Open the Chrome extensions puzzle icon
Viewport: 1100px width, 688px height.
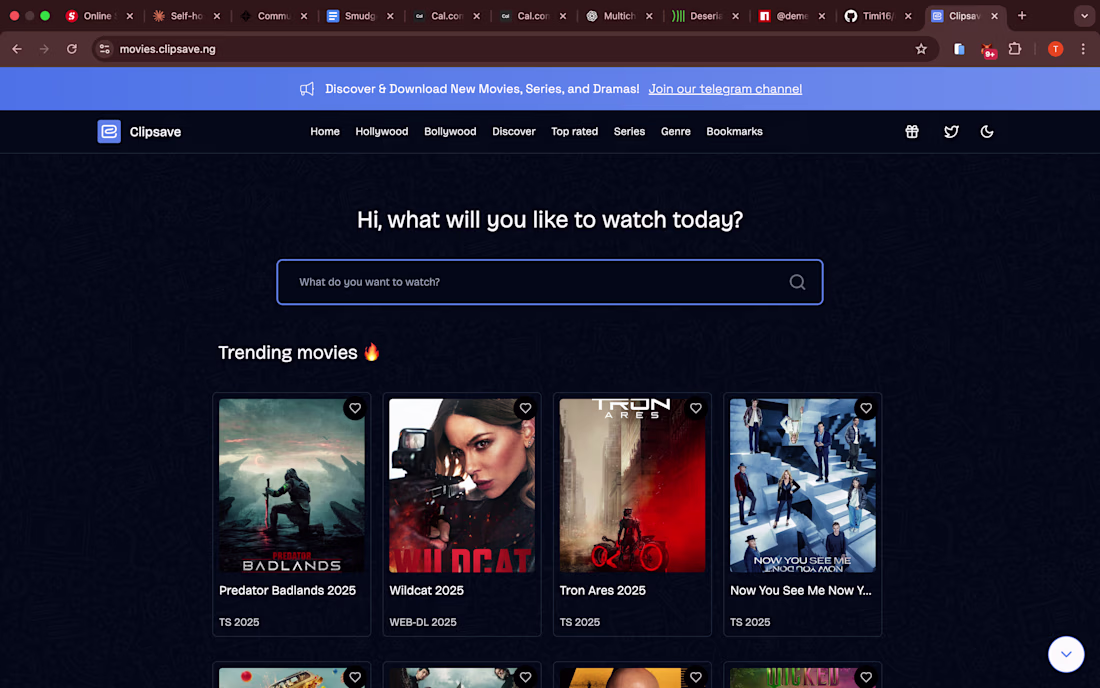[x=1014, y=49]
